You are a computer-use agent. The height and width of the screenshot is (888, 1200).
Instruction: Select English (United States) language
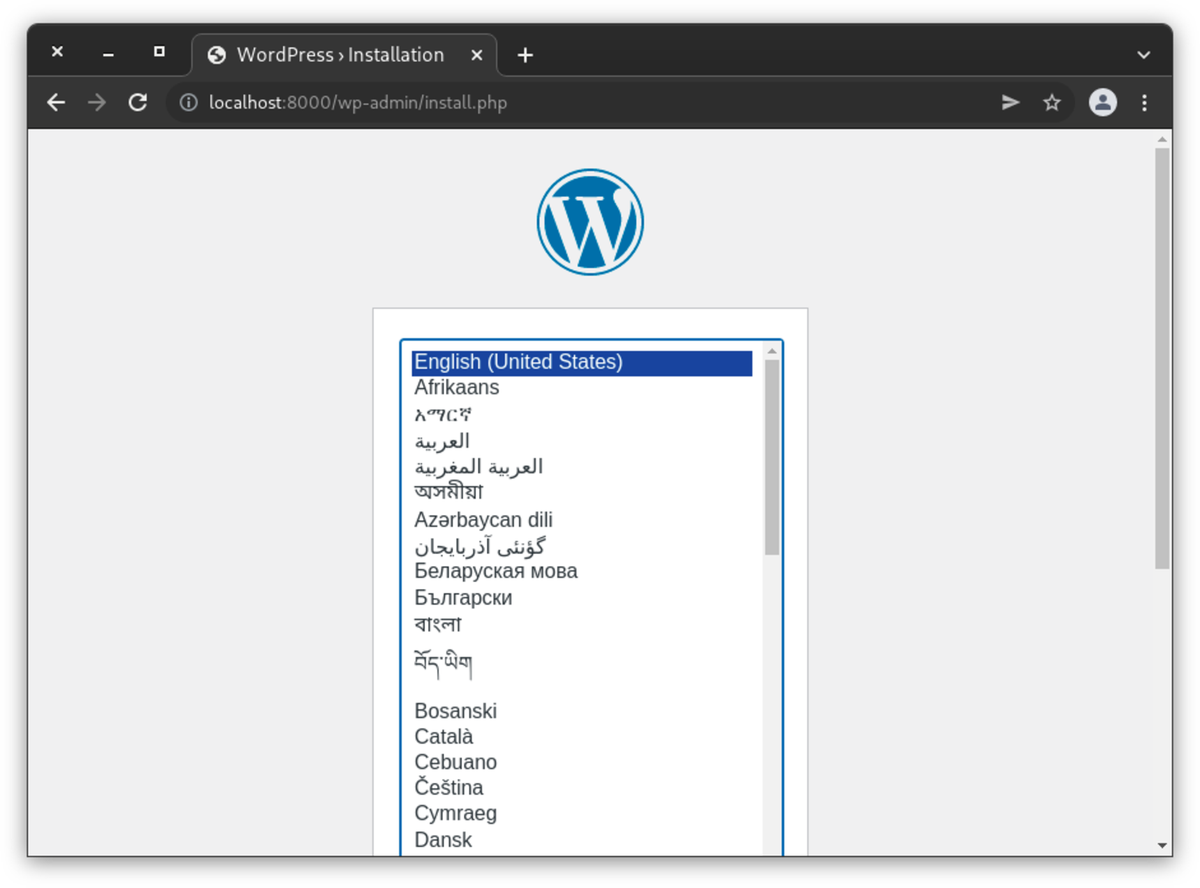click(518, 362)
